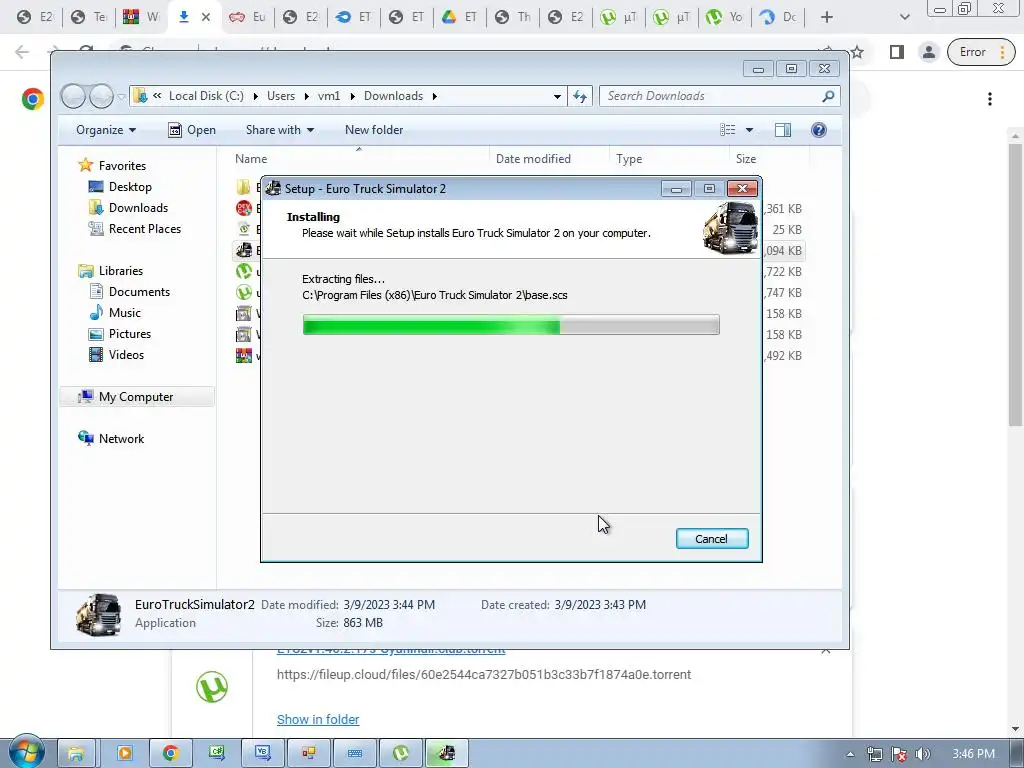This screenshot has height=768, width=1024.
Task: Create a New folder
Action: click(374, 130)
